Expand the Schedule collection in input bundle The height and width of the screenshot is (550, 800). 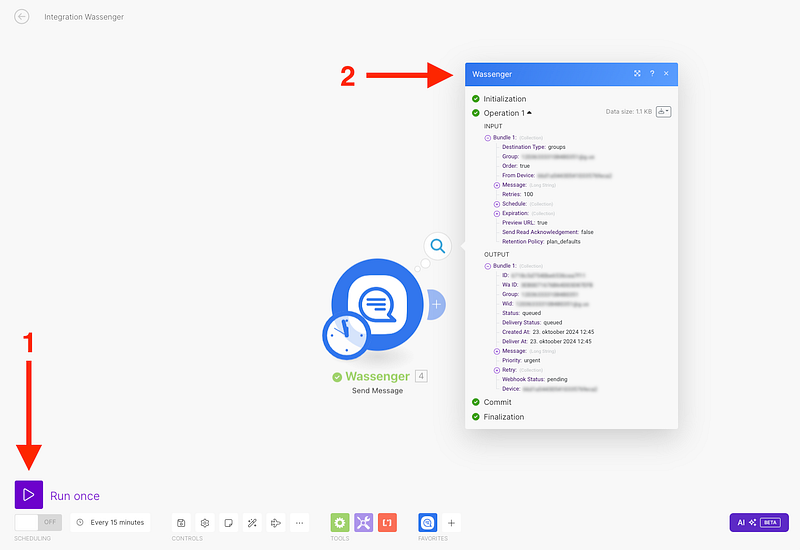(x=497, y=204)
